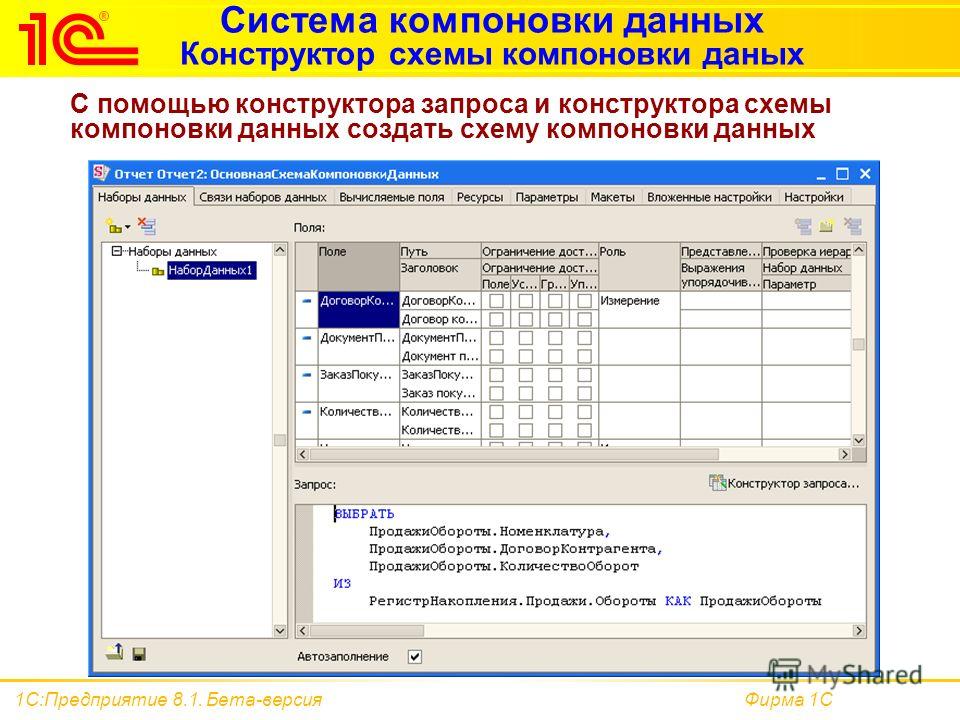Screen dimensions: 960x720
Task: Click the window icon in the Отчет2 title bar
Action: click(x=101, y=173)
